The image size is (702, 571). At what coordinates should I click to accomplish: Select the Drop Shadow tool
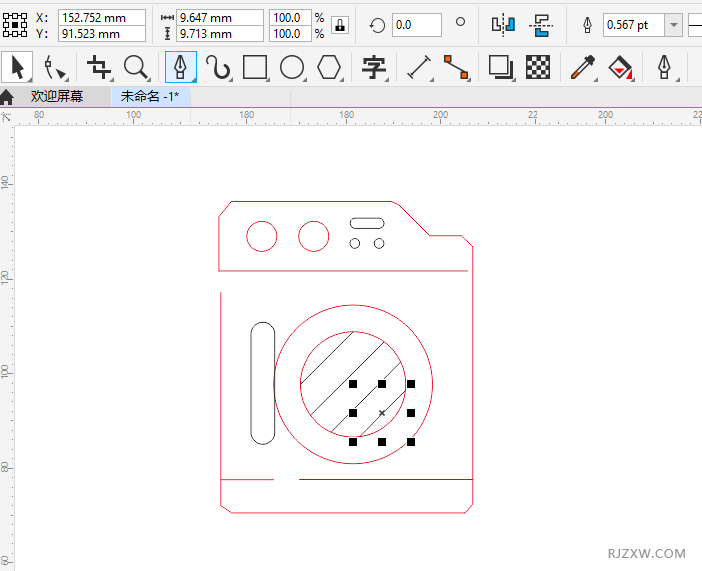point(500,68)
